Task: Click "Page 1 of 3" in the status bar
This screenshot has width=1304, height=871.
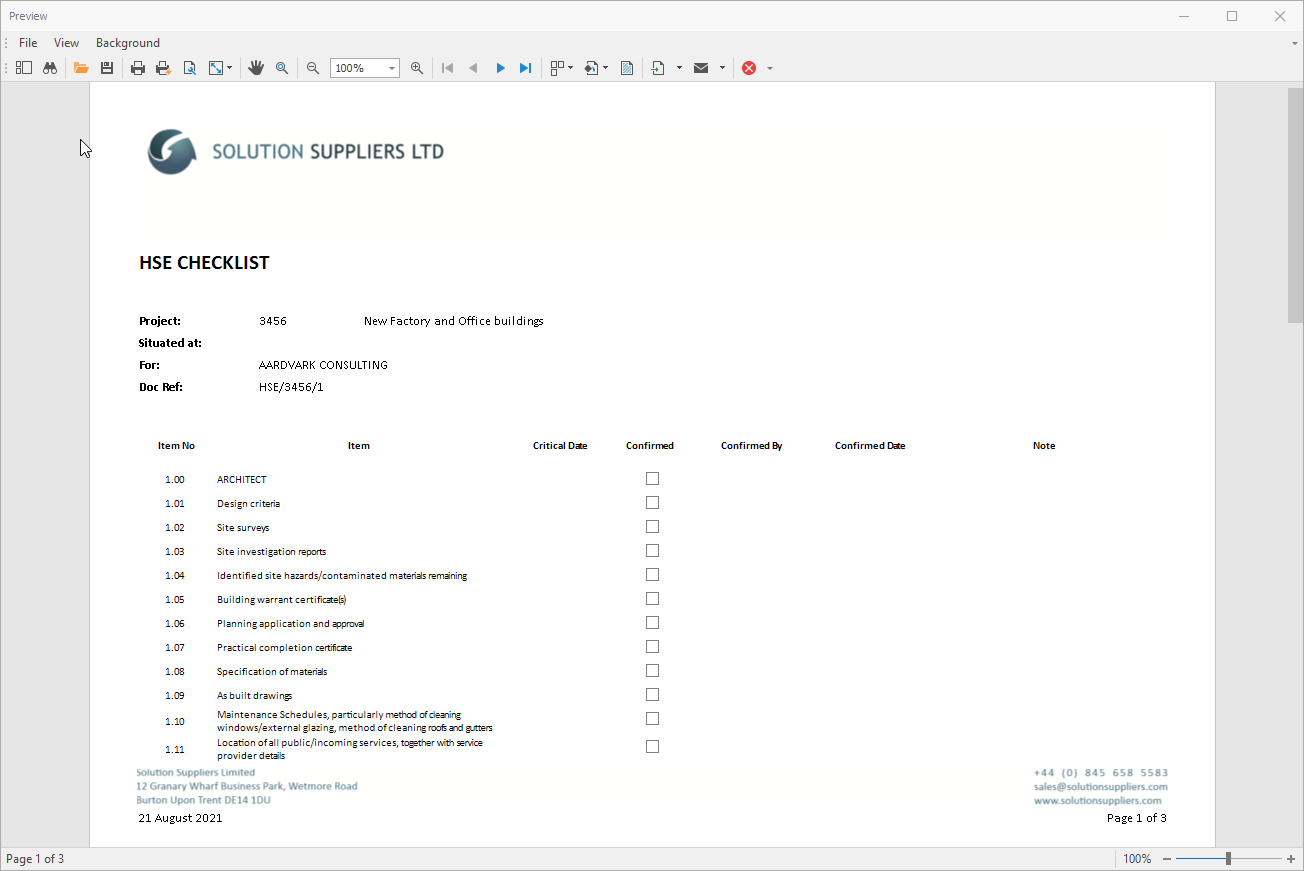Action: click(x=35, y=859)
